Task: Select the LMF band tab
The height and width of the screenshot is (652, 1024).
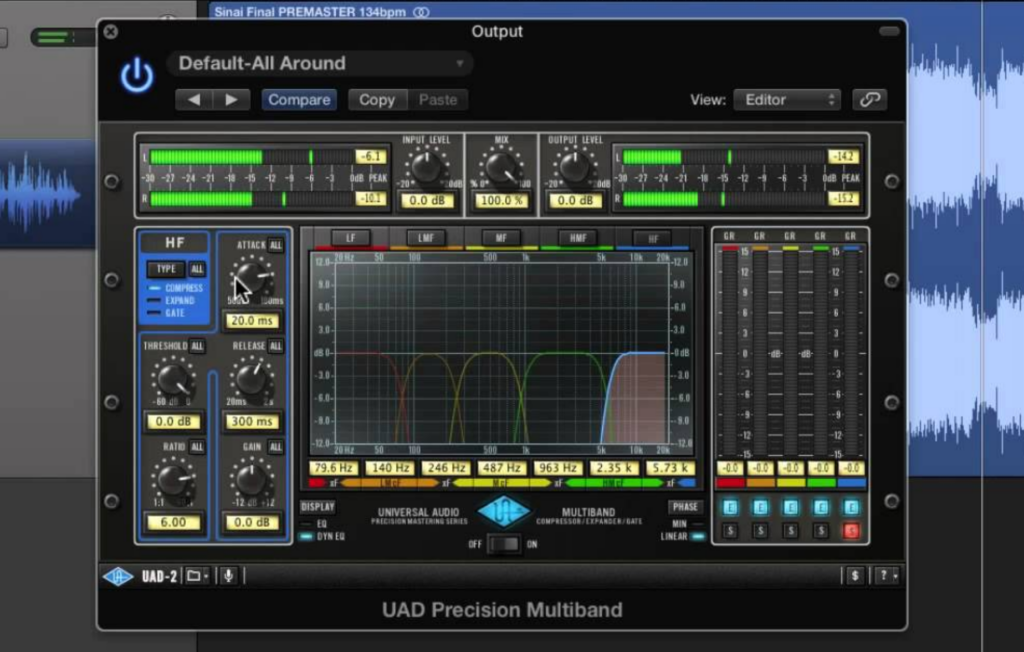Action: point(426,238)
